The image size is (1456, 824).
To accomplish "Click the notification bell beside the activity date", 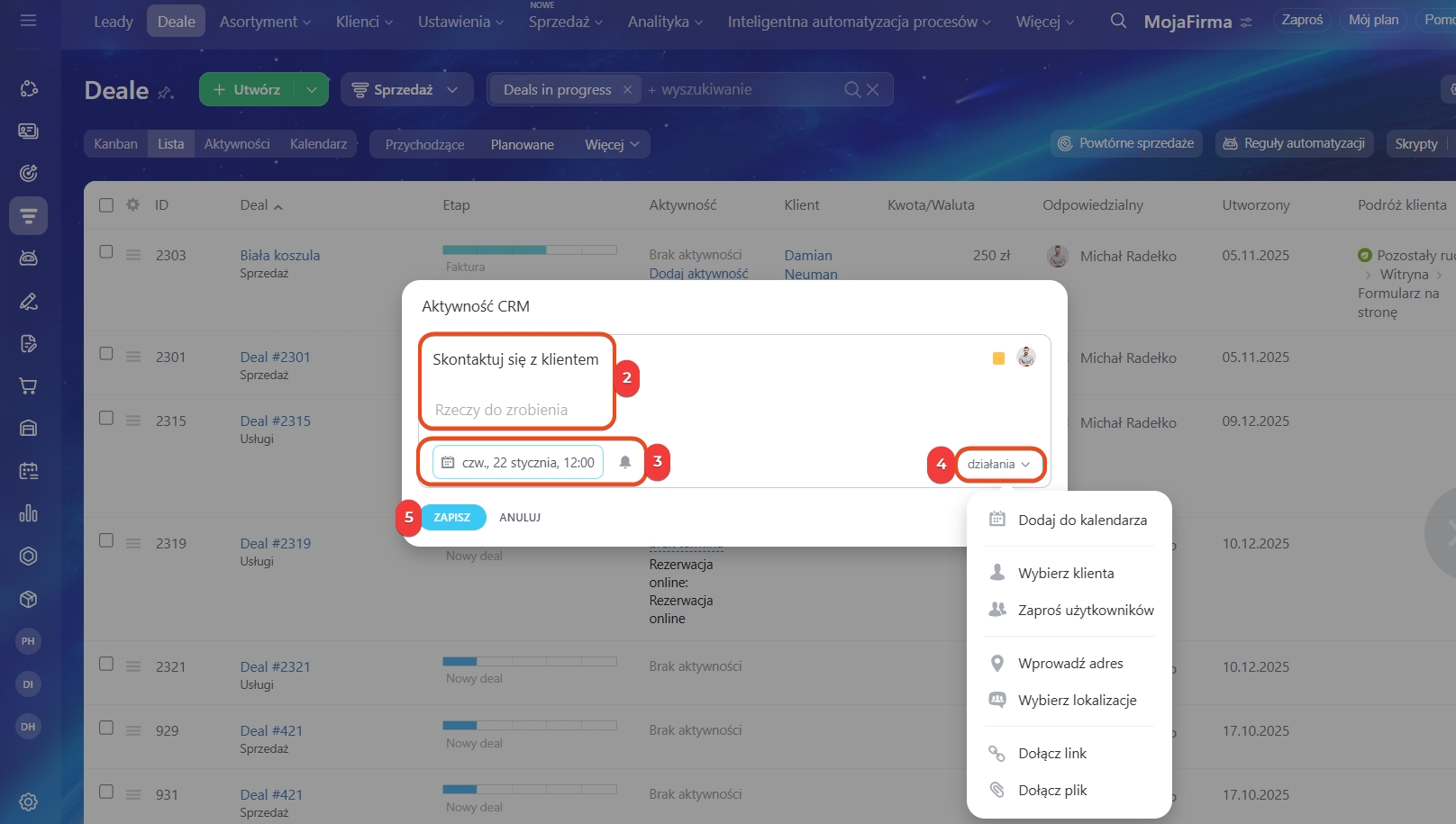I will (x=625, y=462).
